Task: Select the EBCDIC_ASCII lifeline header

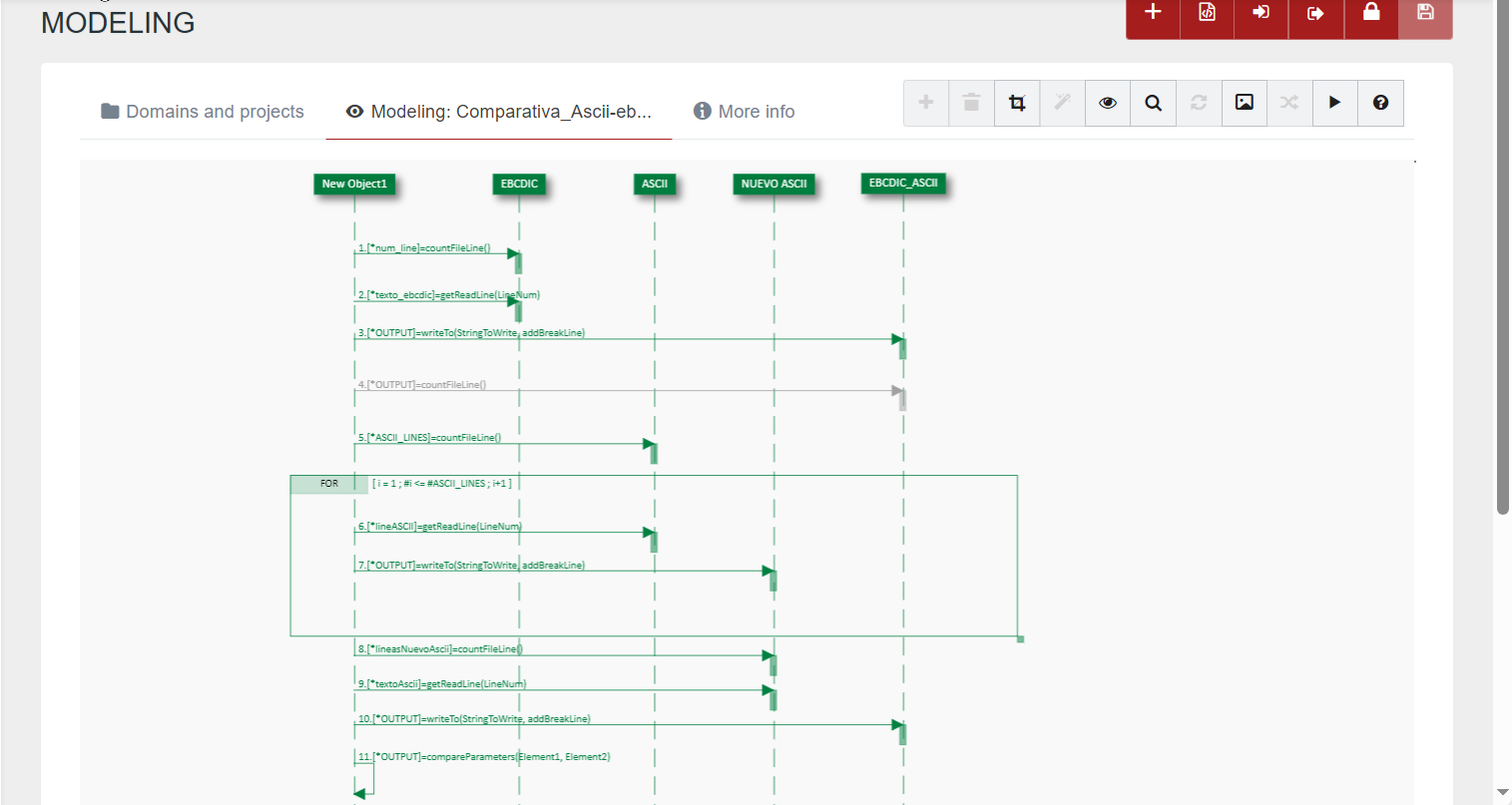Action: pos(903,184)
